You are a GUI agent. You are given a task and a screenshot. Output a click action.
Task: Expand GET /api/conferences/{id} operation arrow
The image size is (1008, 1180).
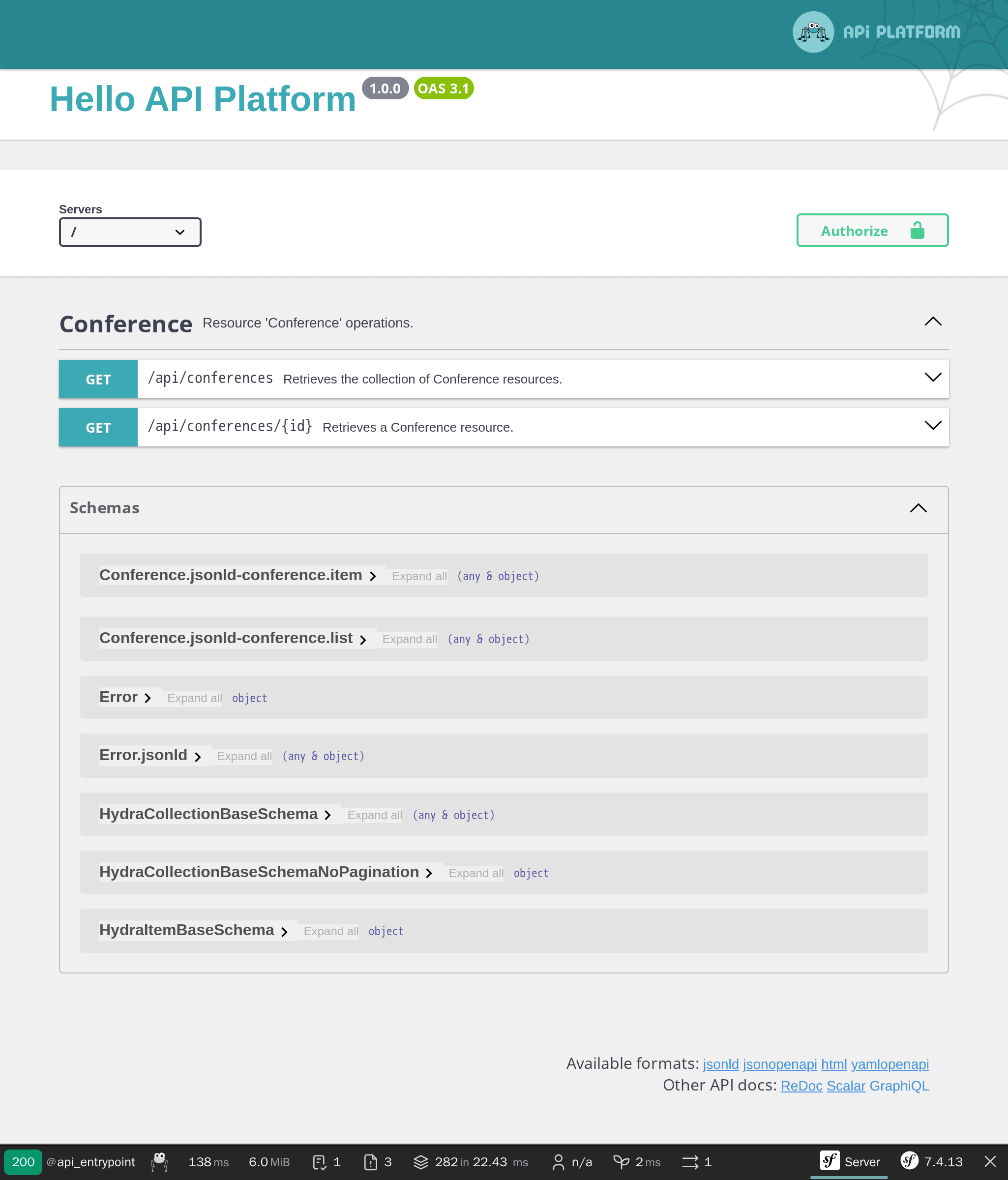click(932, 425)
